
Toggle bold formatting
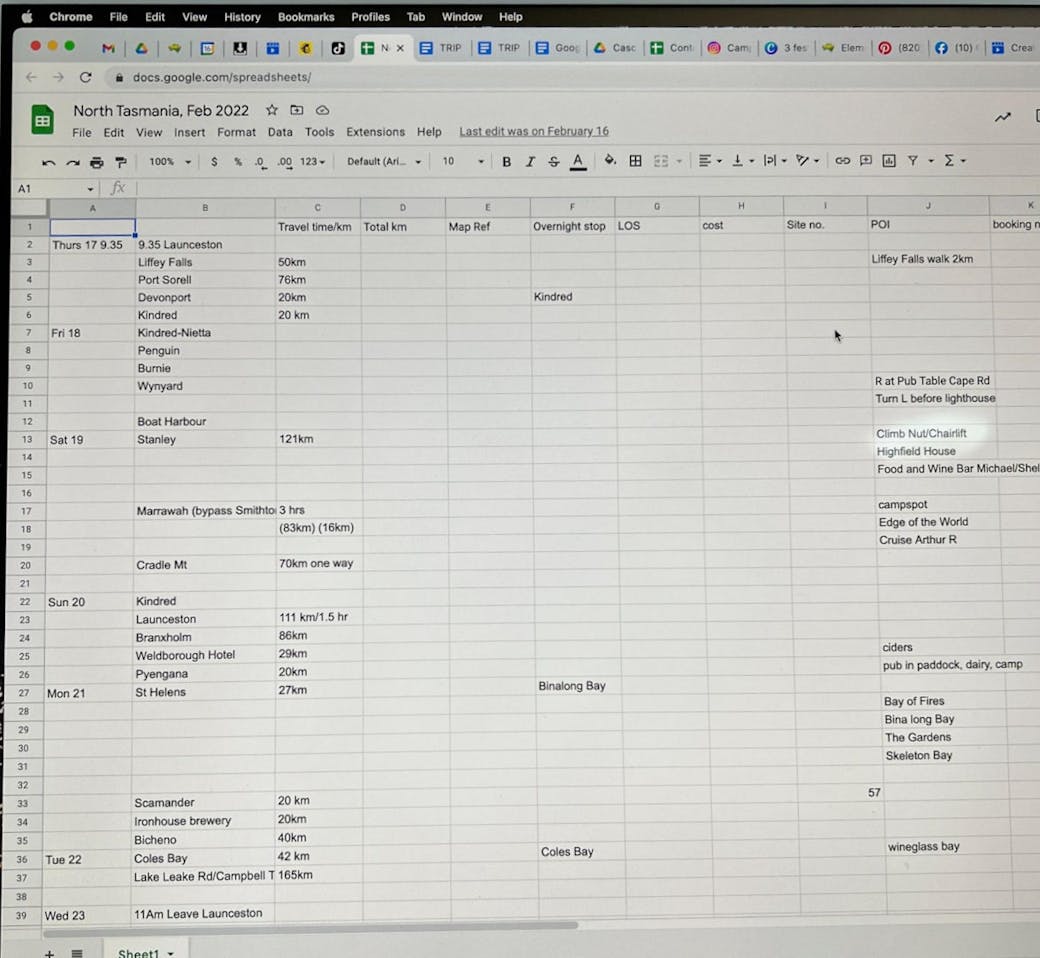pyautogui.click(x=506, y=162)
